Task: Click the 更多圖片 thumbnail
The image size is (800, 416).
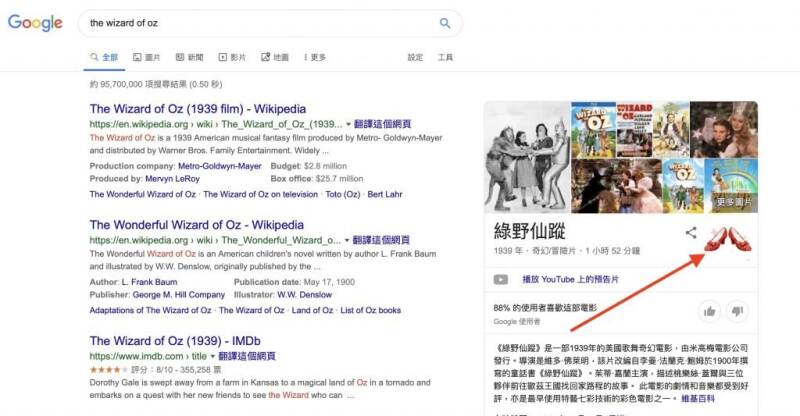Action: coord(731,186)
